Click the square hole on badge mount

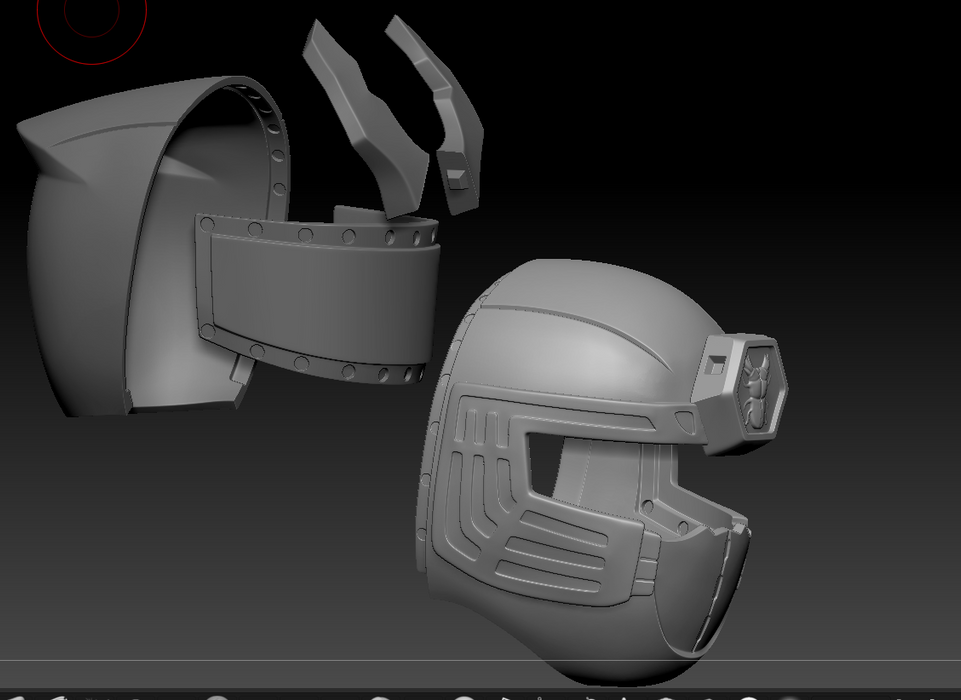pyautogui.click(x=714, y=365)
